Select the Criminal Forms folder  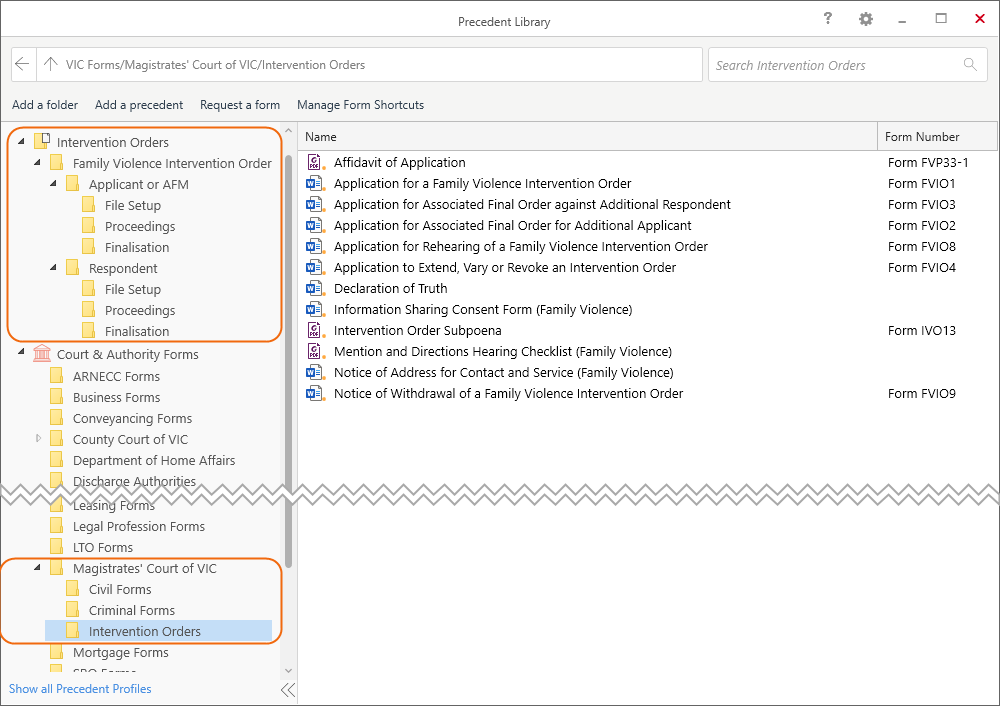click(131, 610)
